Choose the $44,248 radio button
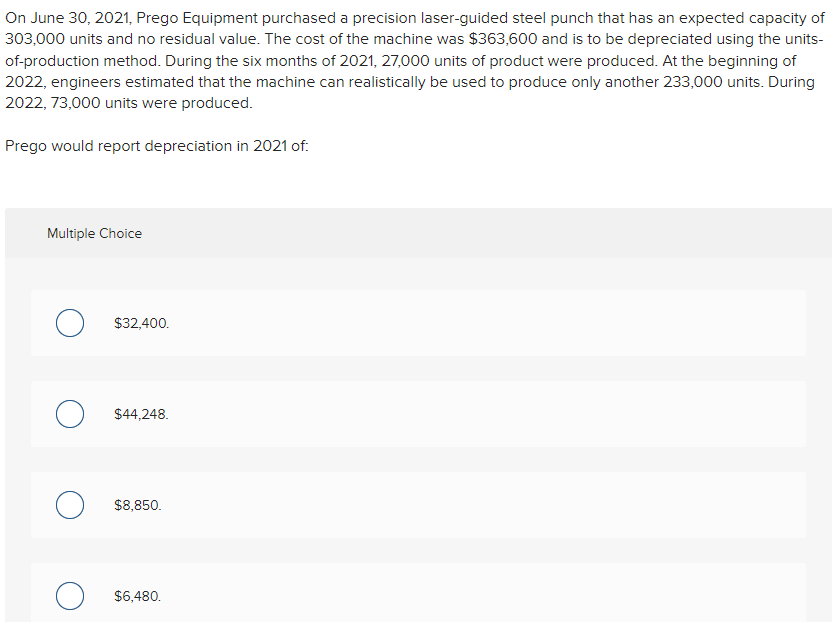832x622 pixels. coord(69,414)
